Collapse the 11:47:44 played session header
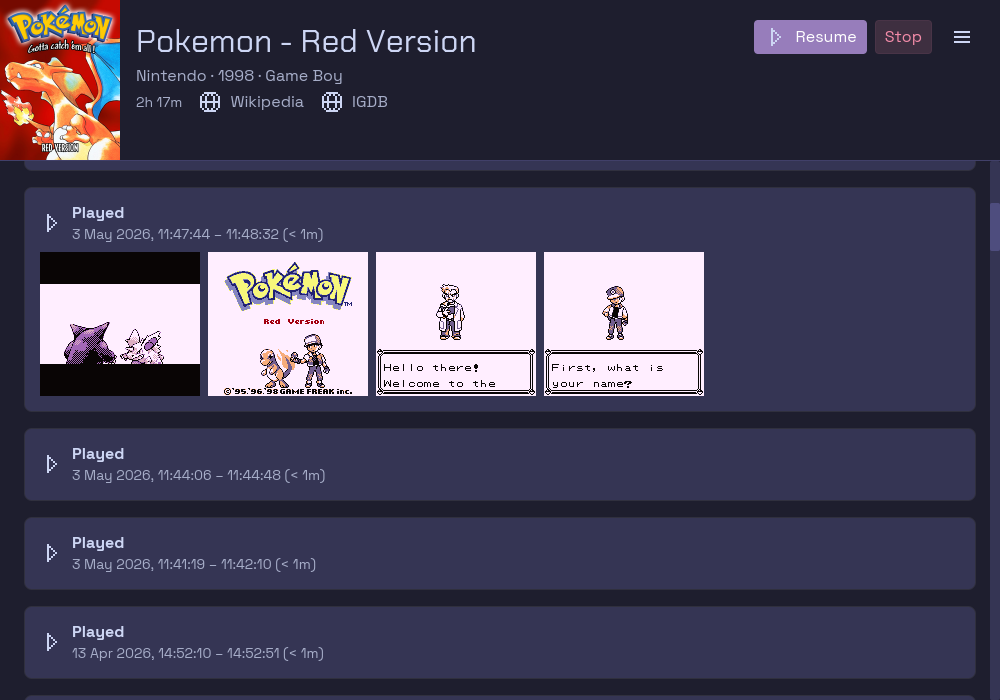This screenshot has height=700, width=1000. point(500,223)
